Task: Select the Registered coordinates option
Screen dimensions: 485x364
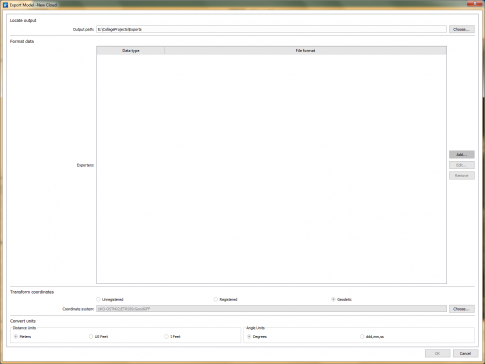Action: [x=226, y=299]
